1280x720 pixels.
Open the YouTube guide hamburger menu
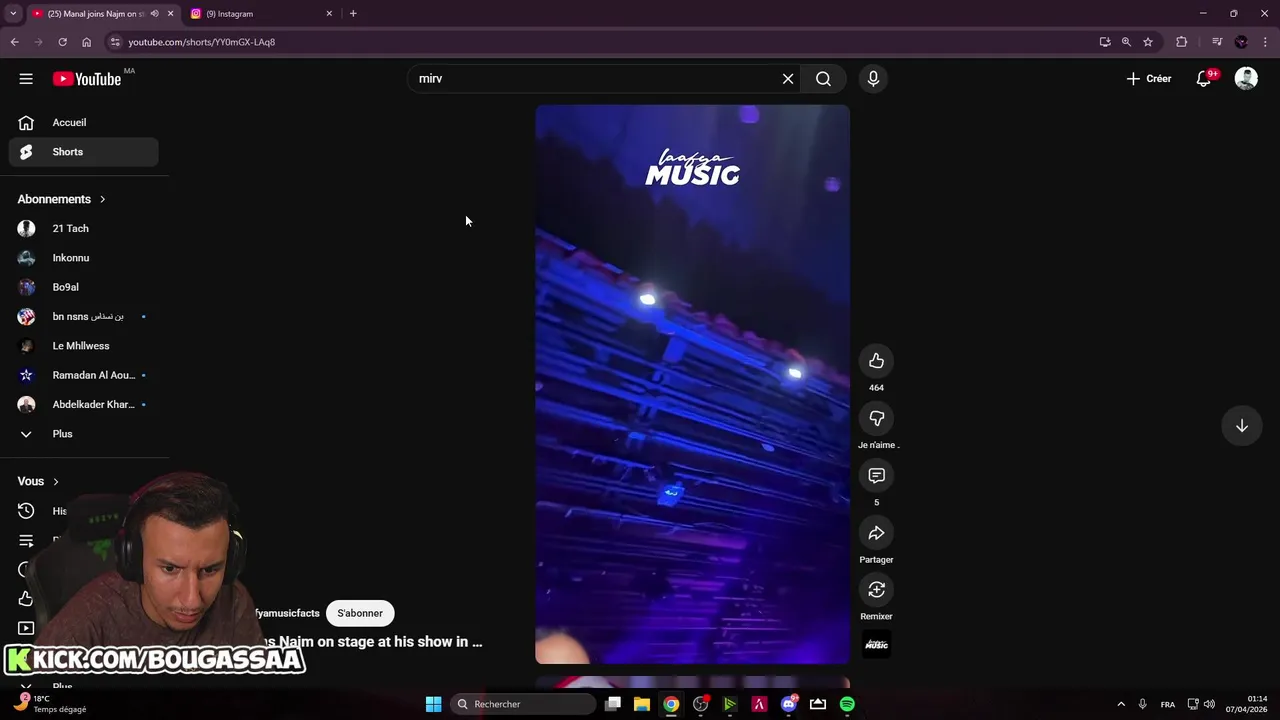click(26, 79)
